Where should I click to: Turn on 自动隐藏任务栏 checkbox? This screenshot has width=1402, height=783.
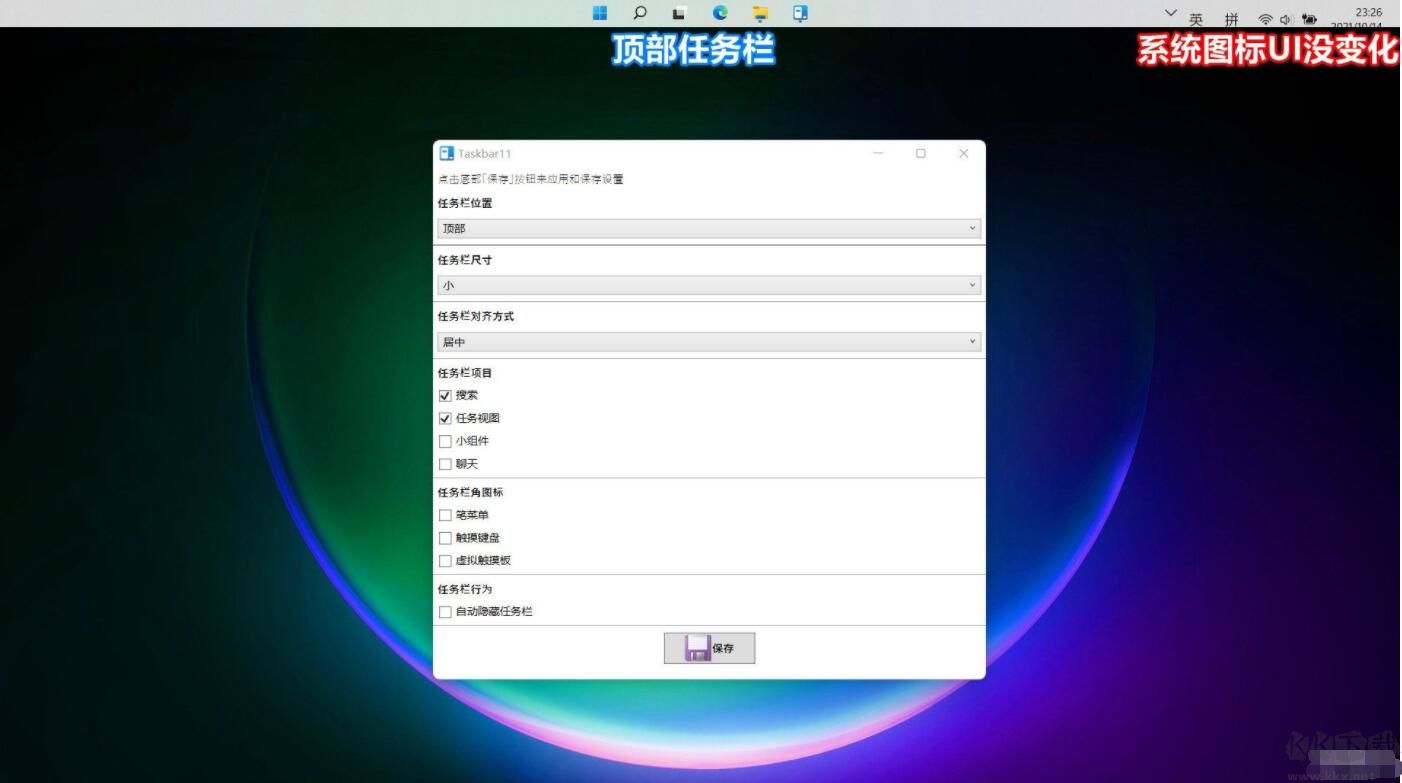[445, 612]
